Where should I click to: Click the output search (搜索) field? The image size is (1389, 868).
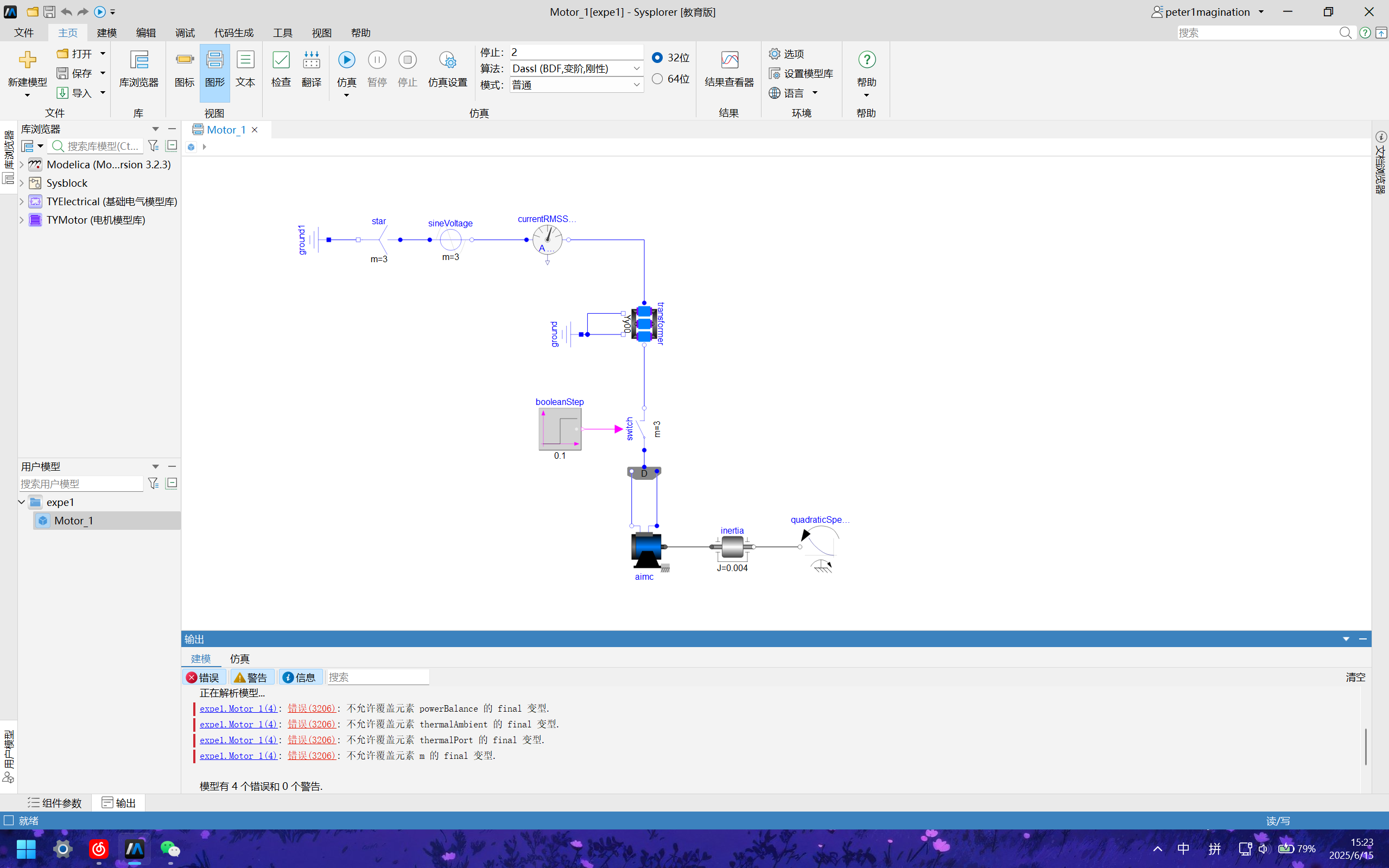tap(378, 677)
